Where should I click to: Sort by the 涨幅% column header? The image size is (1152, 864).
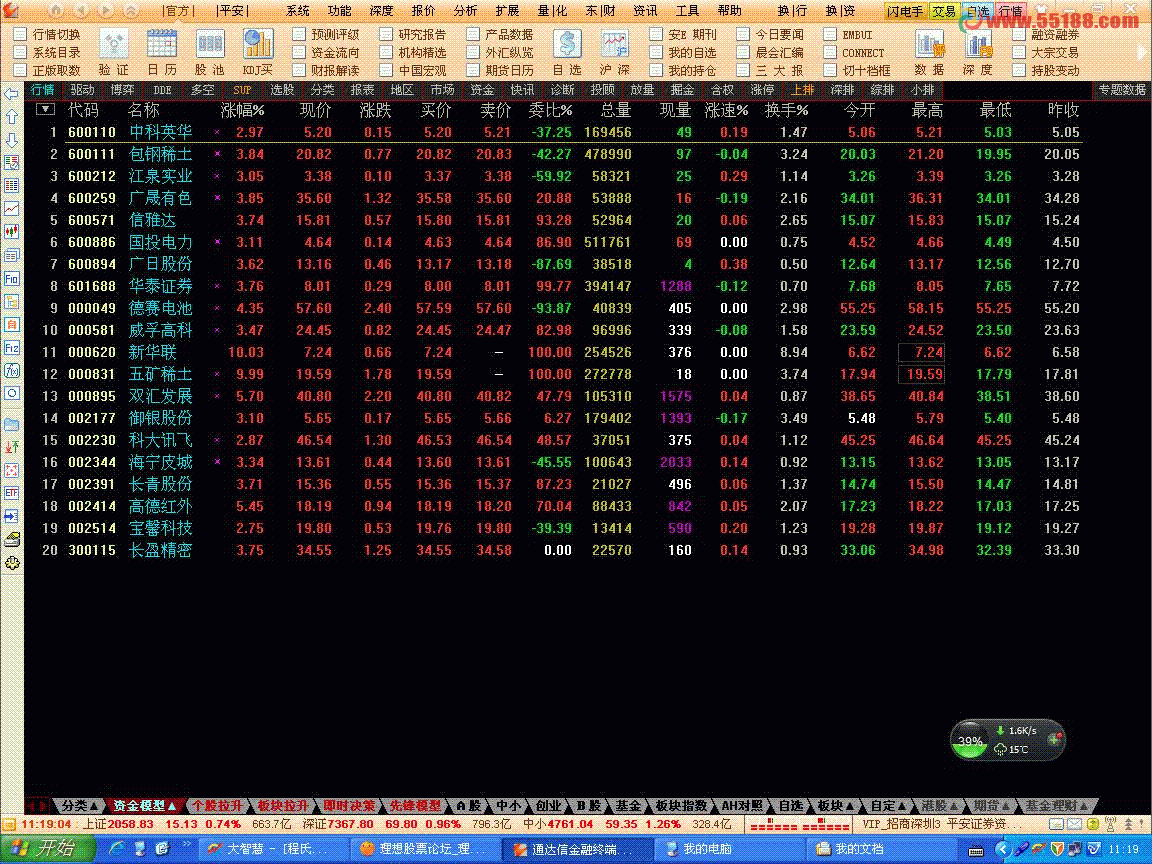(x=242, y=110)
